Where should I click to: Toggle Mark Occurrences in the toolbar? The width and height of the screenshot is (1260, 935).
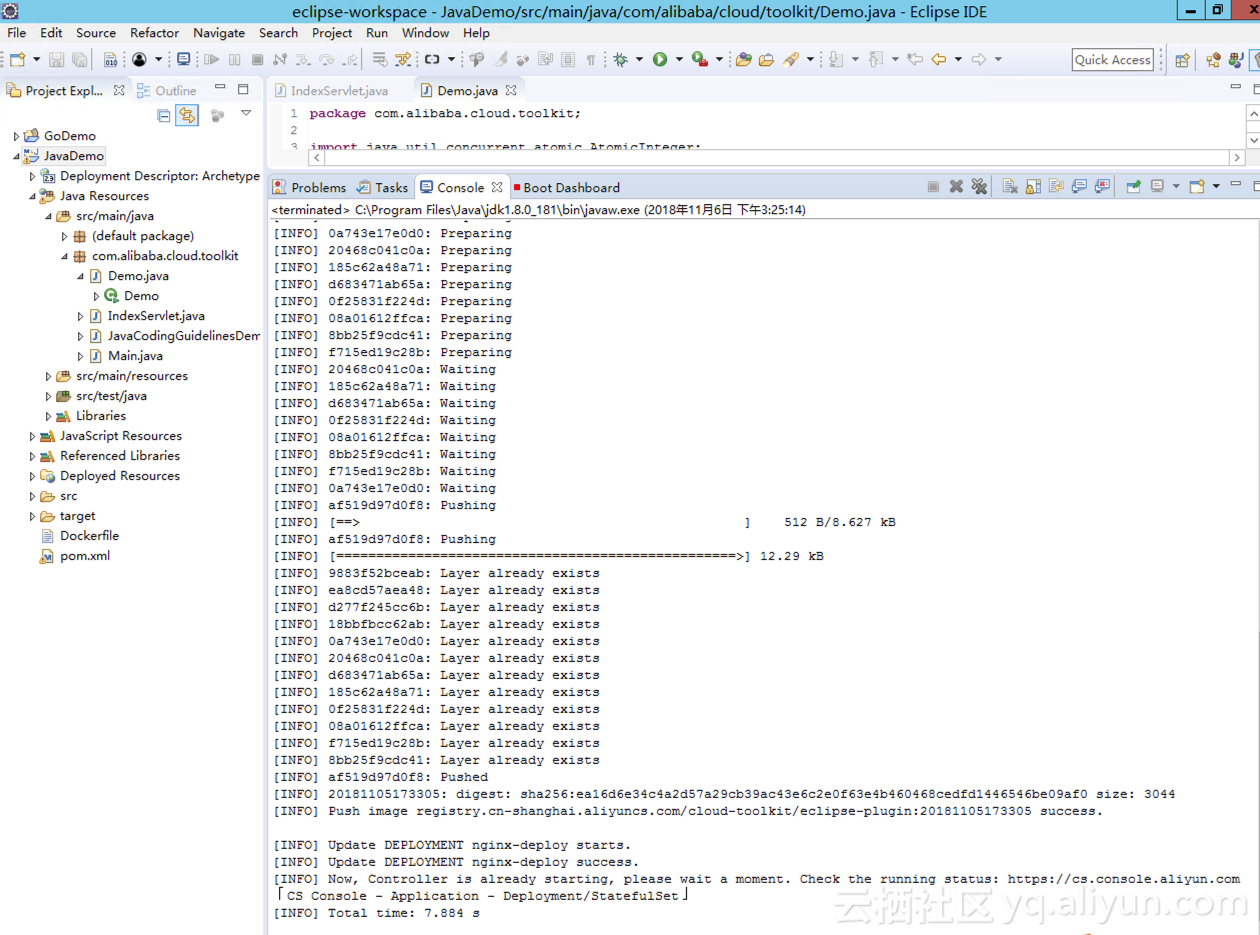[x=500, y=60]
